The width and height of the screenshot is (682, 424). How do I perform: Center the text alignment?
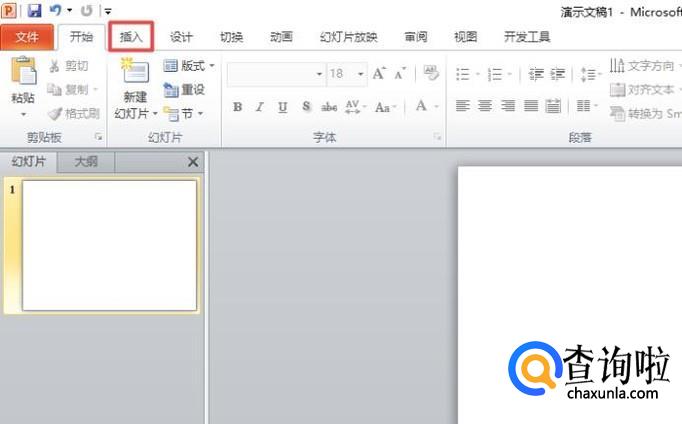point(485,106)
